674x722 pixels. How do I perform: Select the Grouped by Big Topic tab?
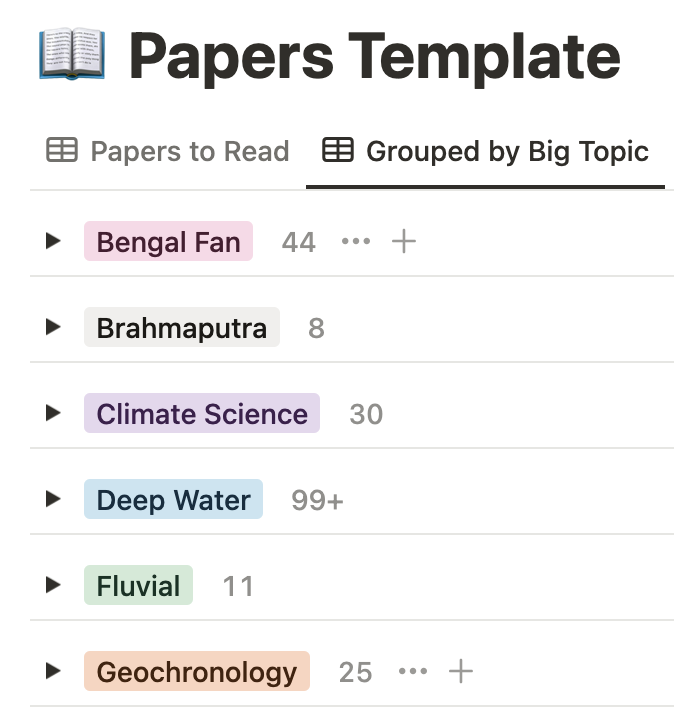pos(485,151)
